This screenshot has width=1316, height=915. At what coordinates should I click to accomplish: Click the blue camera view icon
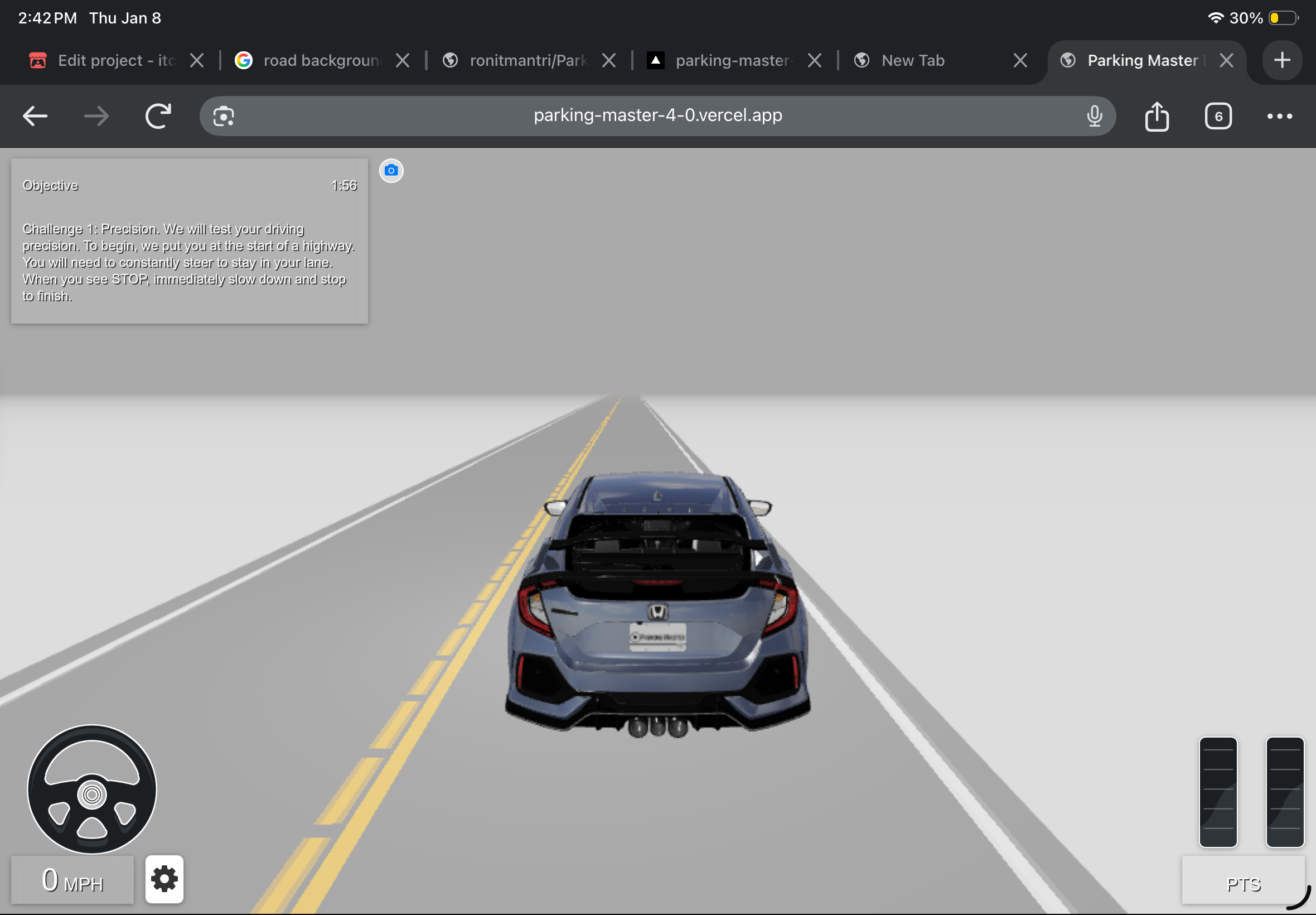391,170
